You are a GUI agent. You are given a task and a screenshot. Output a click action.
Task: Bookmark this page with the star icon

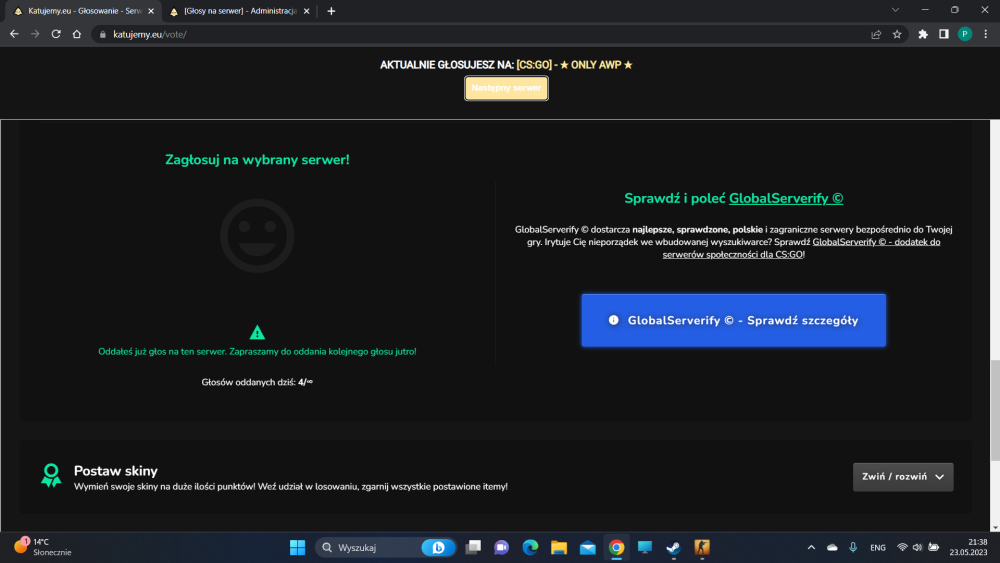click(x=897, y=34)
